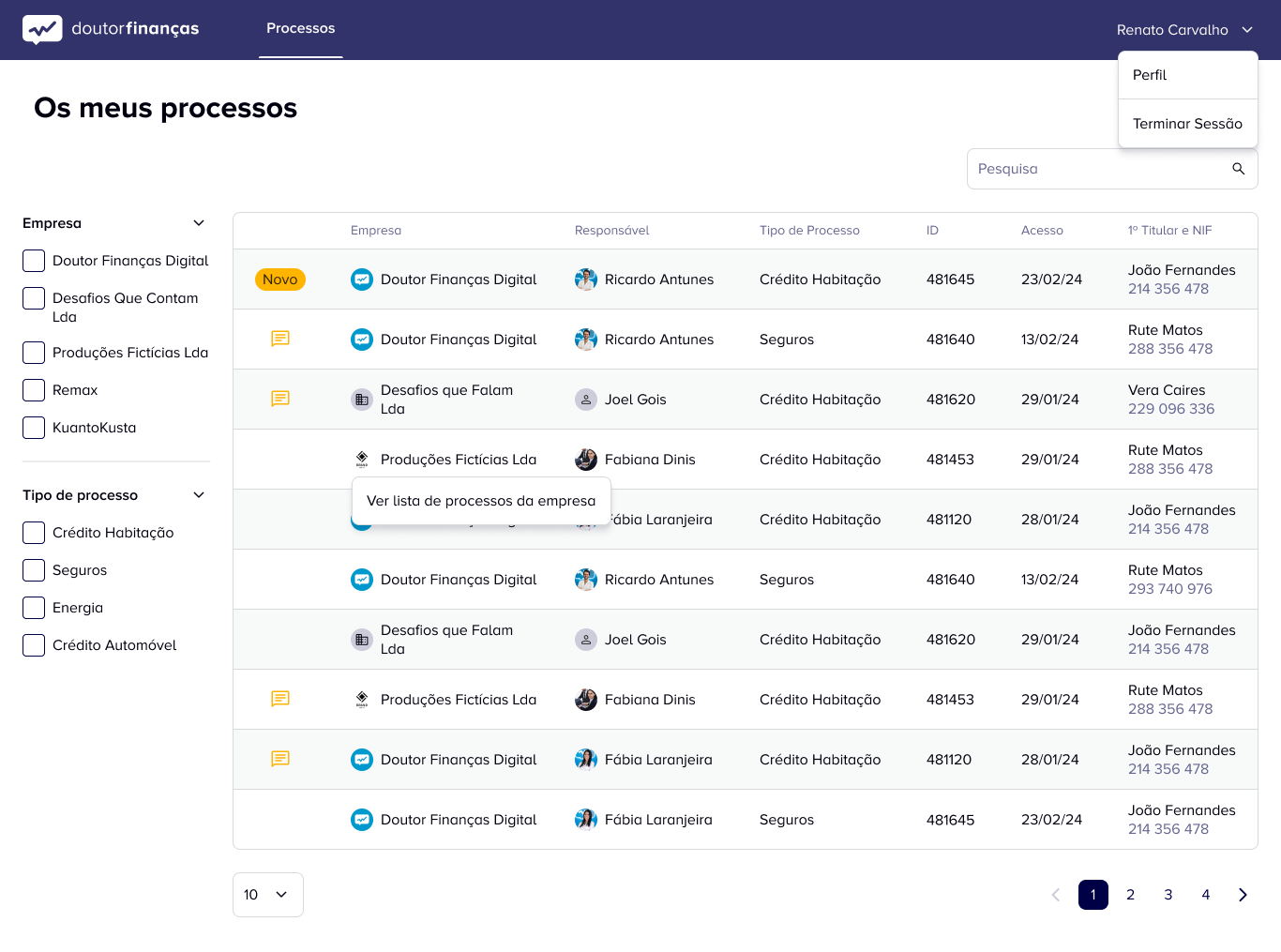Check the Remax company filter
The image size is (1281, 952).
(34, 390)
